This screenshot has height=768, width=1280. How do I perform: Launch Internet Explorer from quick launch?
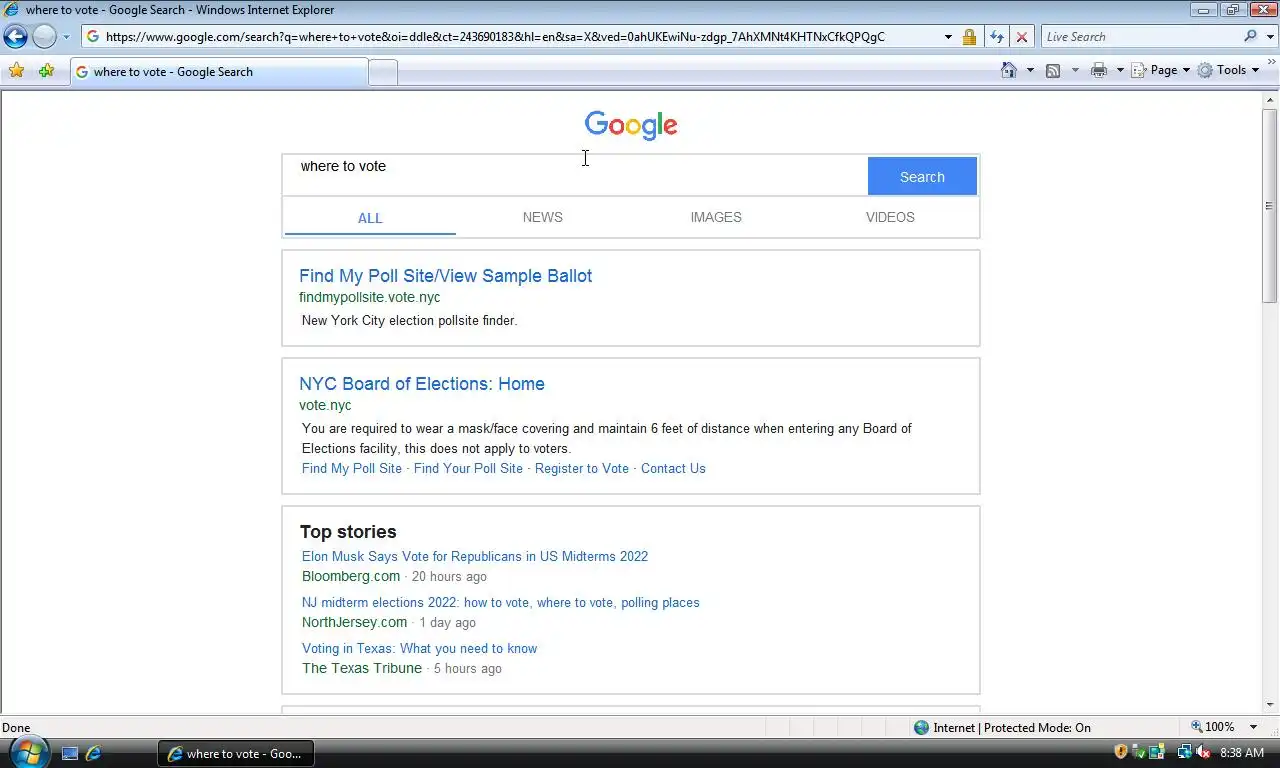coord(94,753)
